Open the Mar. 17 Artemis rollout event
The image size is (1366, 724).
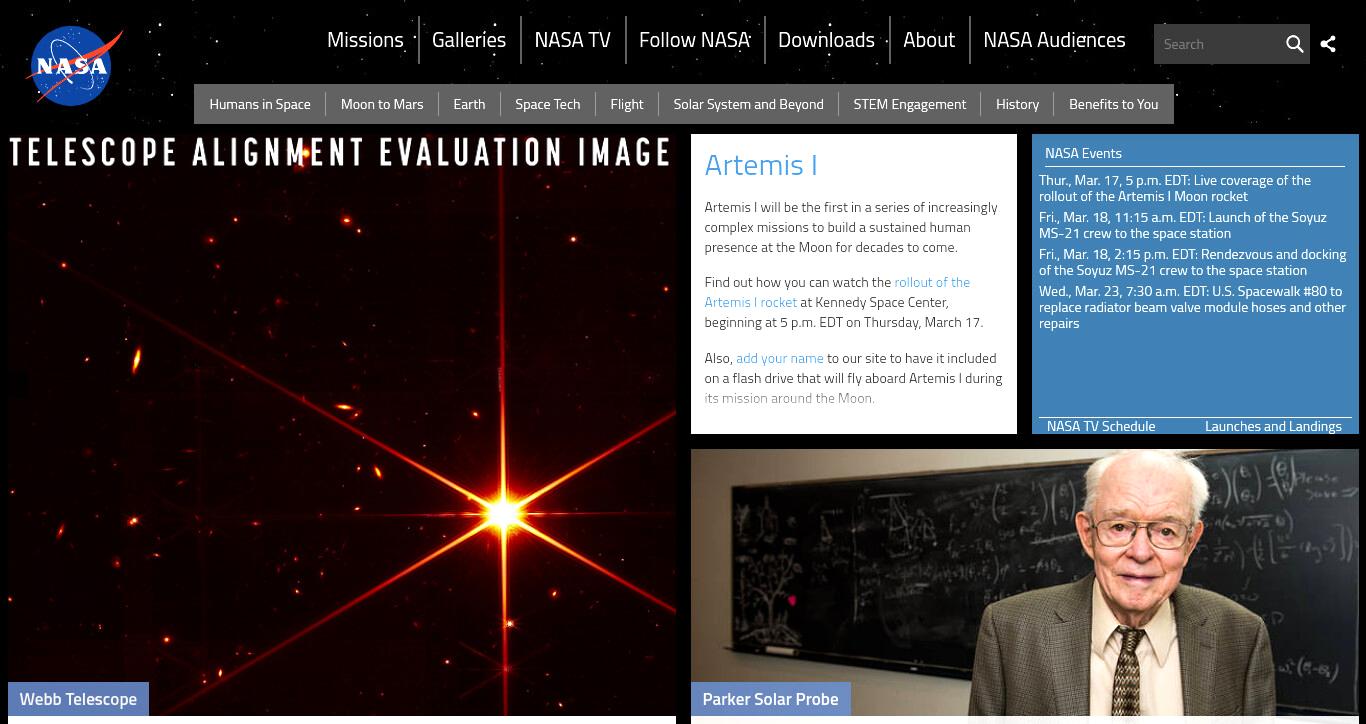pyautogui.click(x=1175, y=188)
